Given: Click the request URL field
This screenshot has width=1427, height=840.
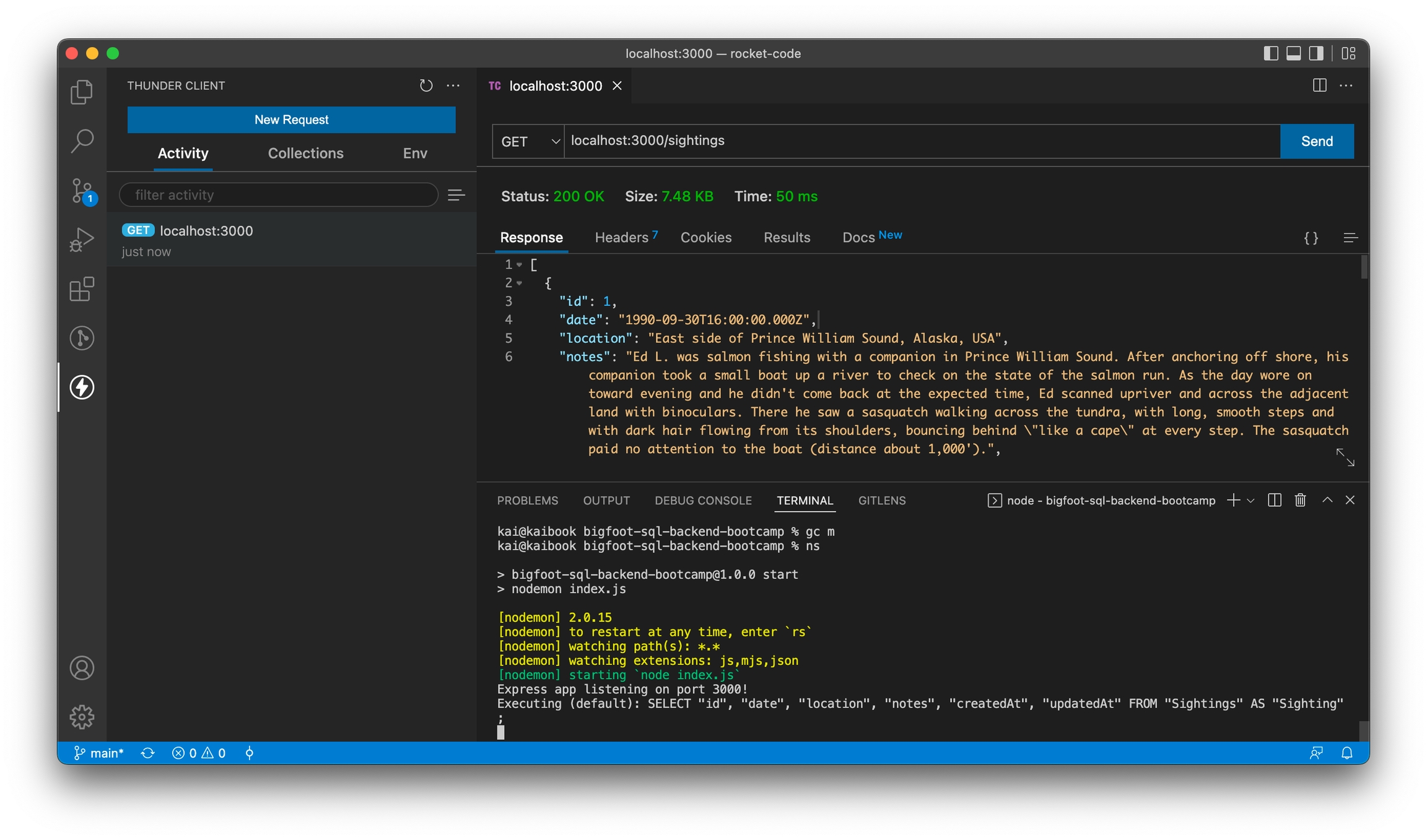Looking at the screenshot, I should pos(922,141).
